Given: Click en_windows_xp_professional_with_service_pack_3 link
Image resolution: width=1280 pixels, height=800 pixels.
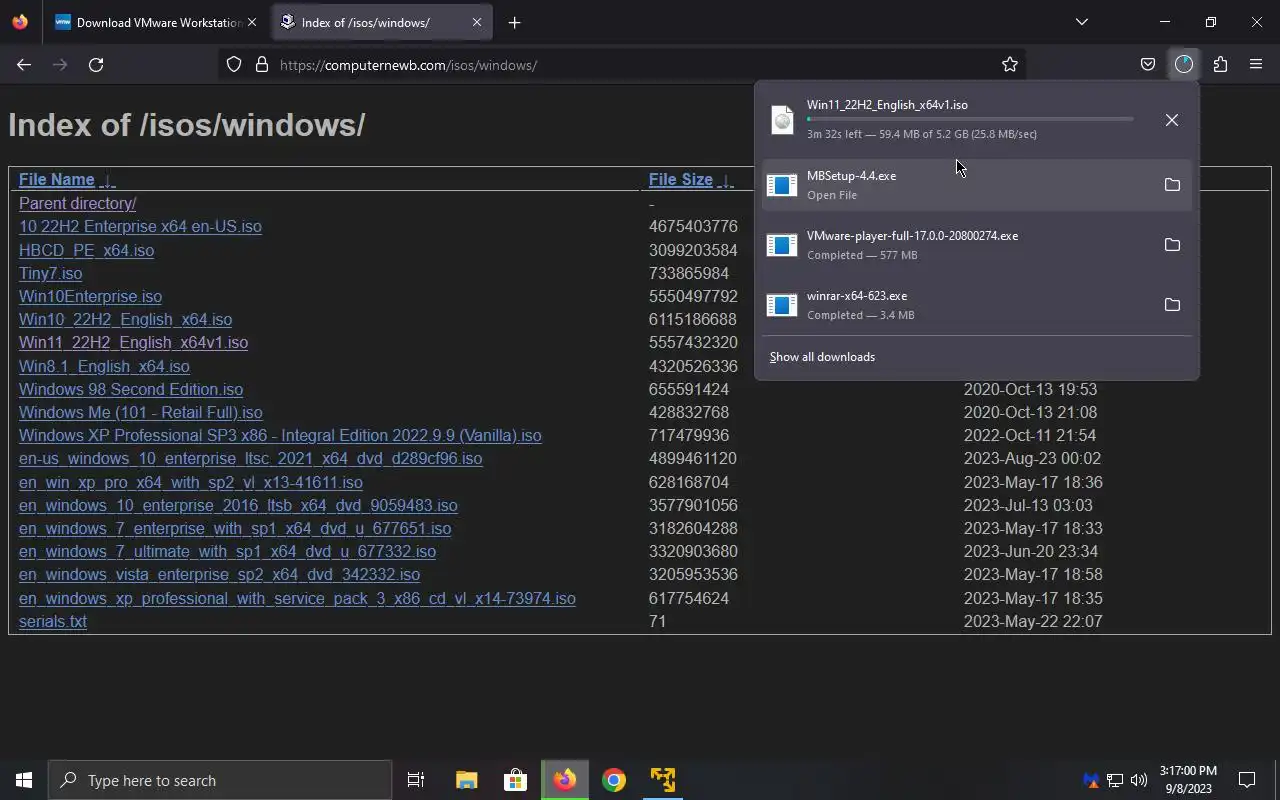Looking at the screenshot, I should tap(297, 598).
